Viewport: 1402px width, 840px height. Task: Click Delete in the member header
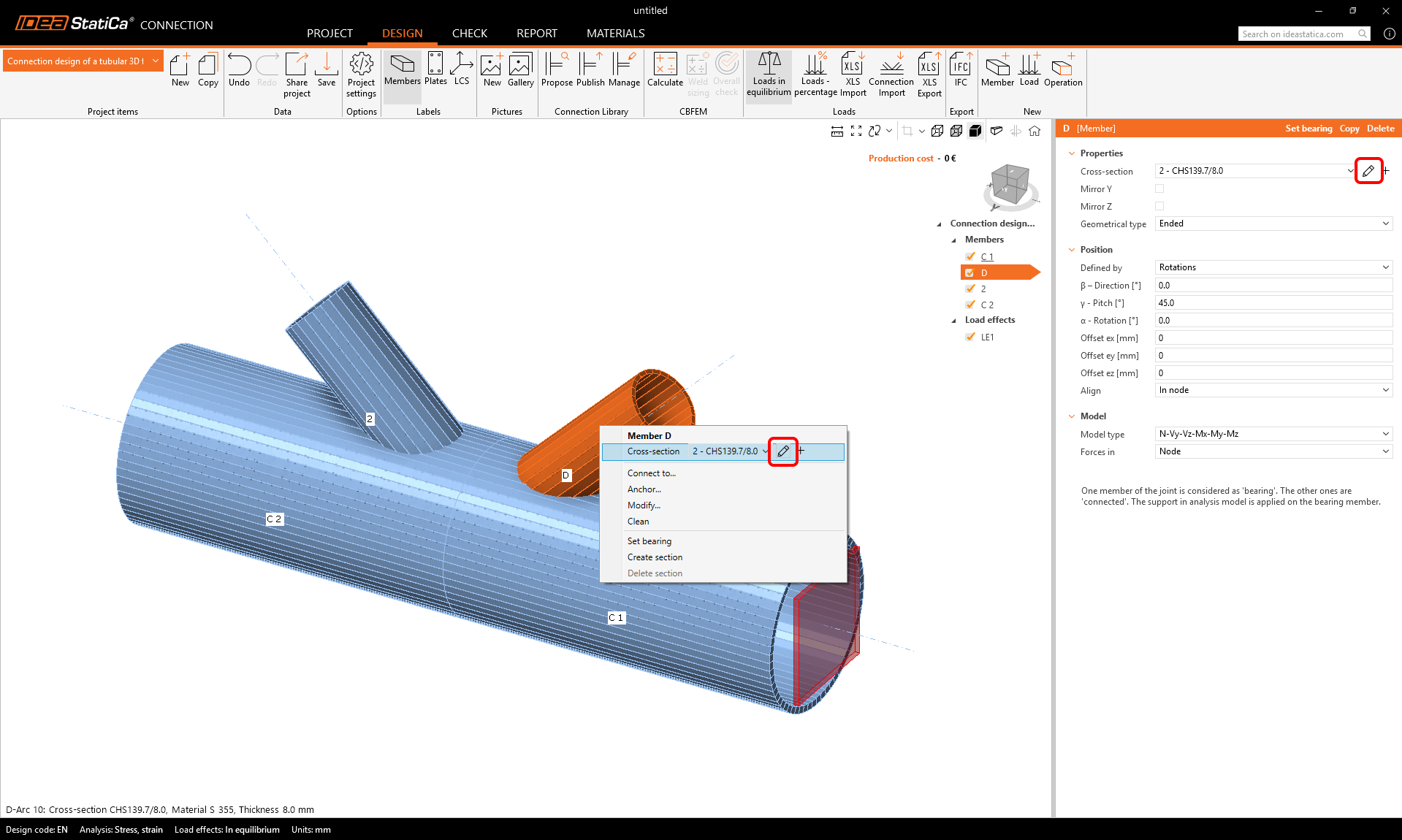[1380, 129]
